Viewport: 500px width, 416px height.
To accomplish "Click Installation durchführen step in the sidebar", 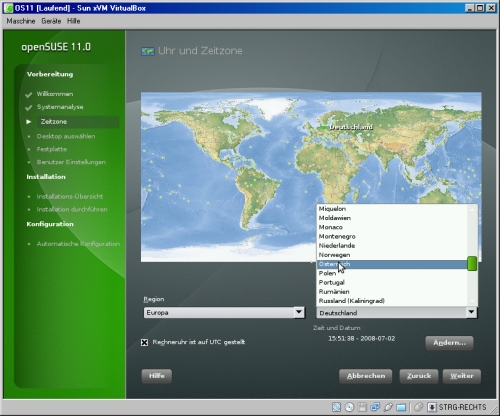I will 72,210.
